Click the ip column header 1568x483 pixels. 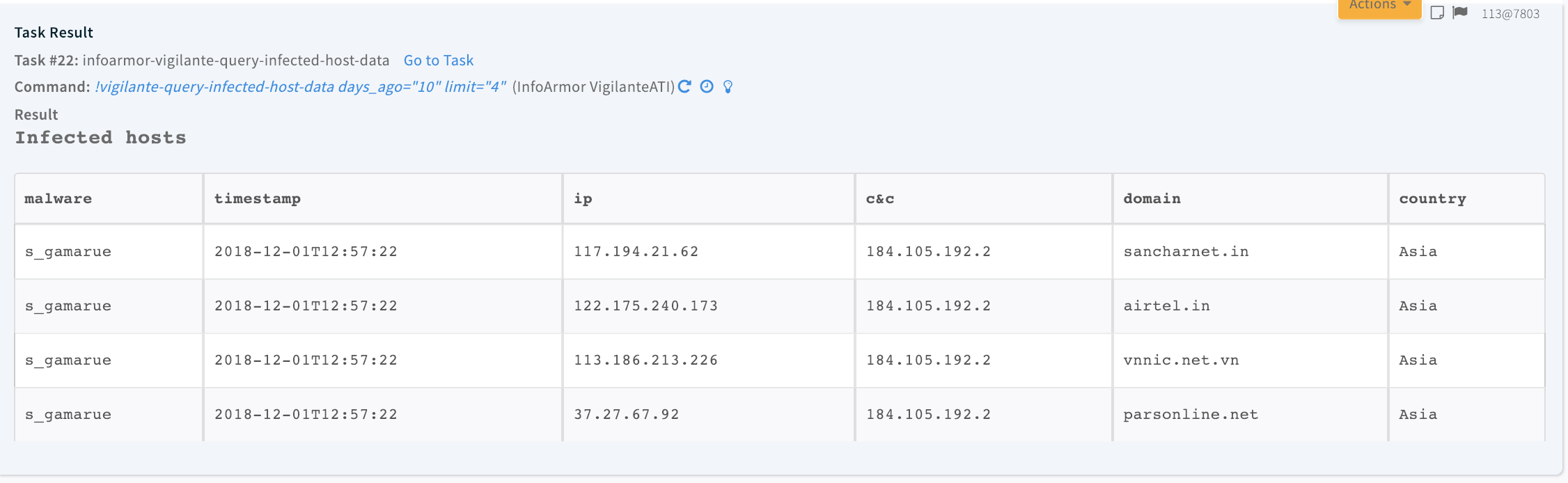(x=583, y=199)
